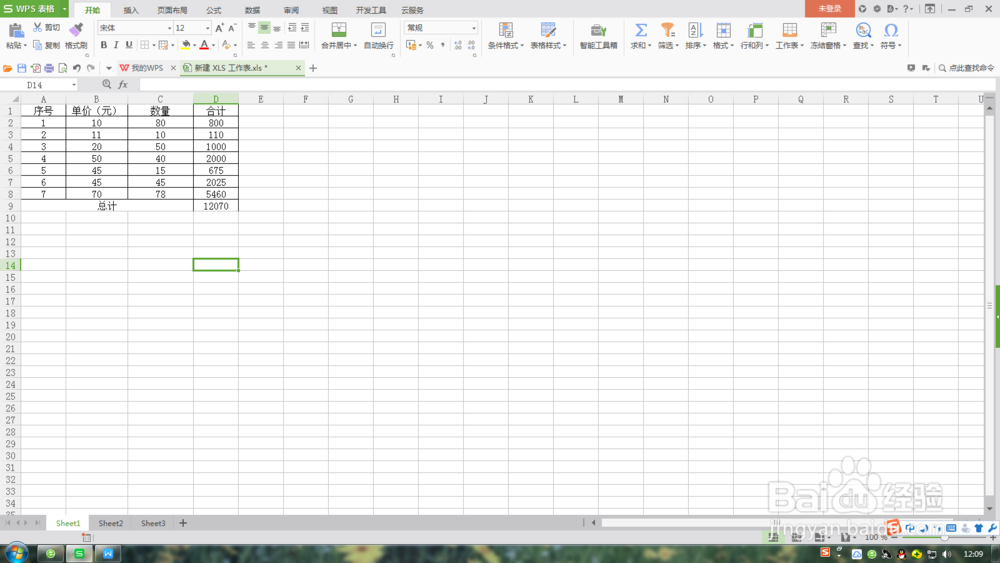This screenshot has height=563, width=1000.
Task: Click the percent style icon
Action: [430, 45]
